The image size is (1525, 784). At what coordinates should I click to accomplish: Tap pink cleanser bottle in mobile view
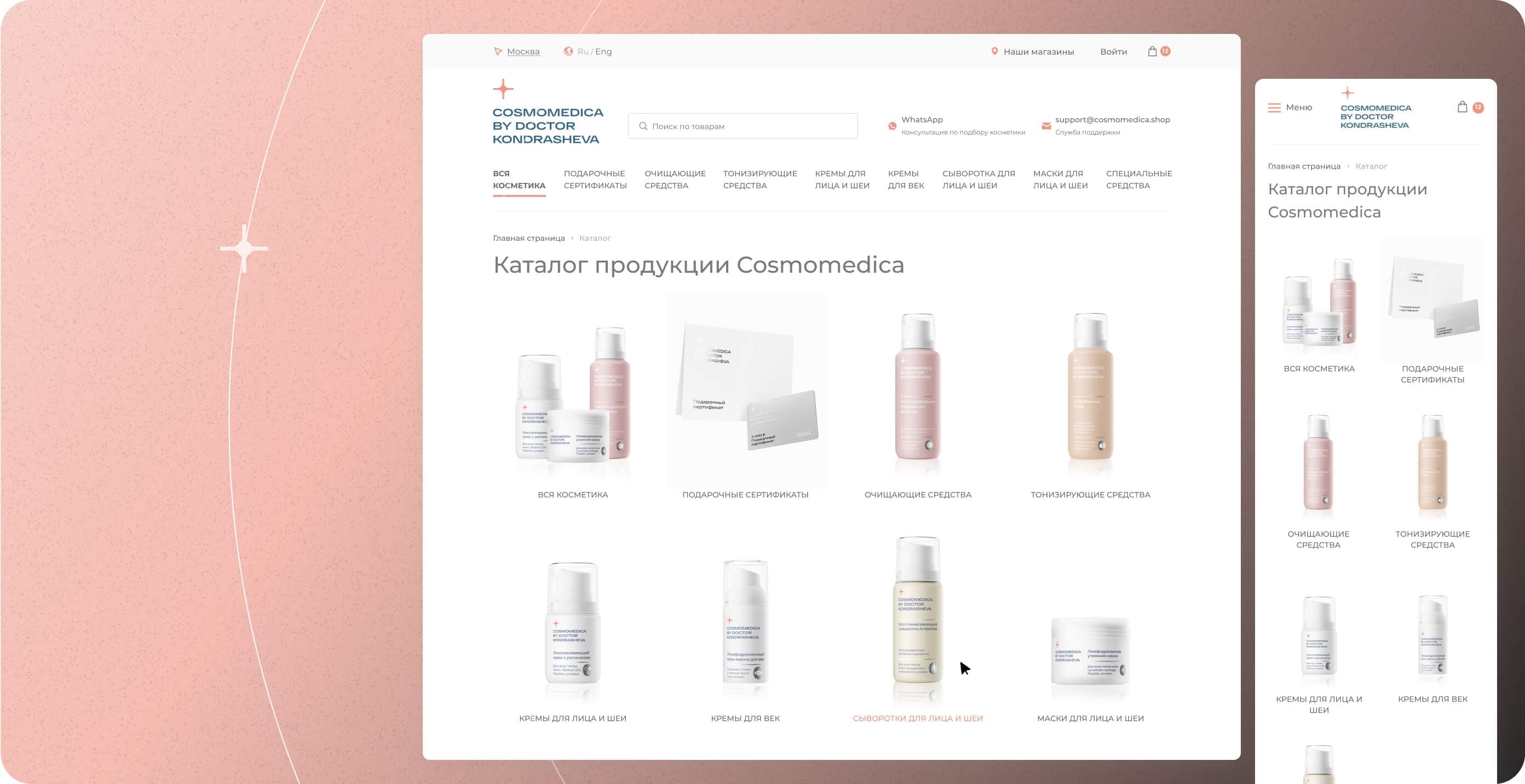click(x=1319, y=463)
